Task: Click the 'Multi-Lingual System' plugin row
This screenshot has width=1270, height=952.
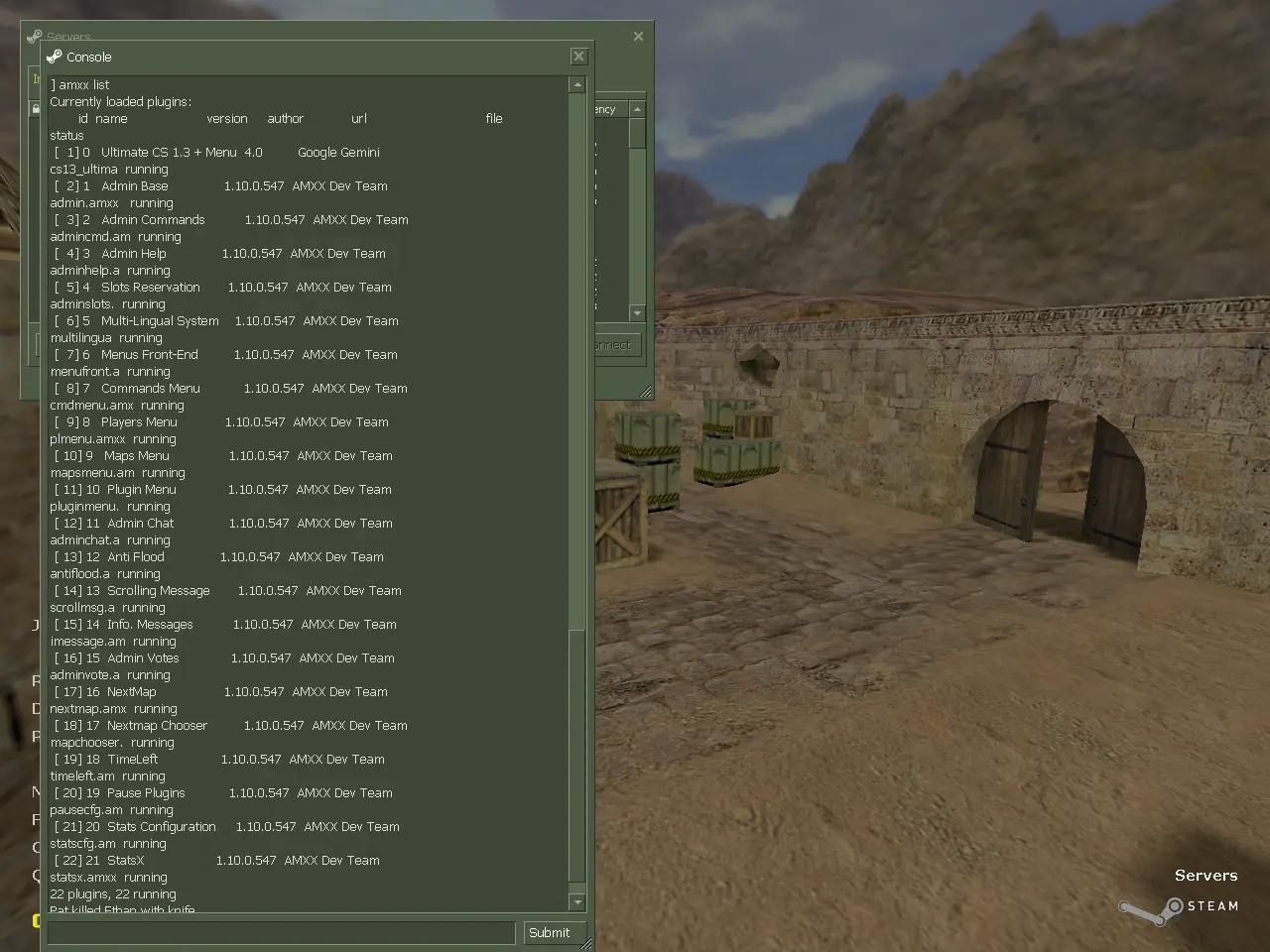Action: point(226,321)
